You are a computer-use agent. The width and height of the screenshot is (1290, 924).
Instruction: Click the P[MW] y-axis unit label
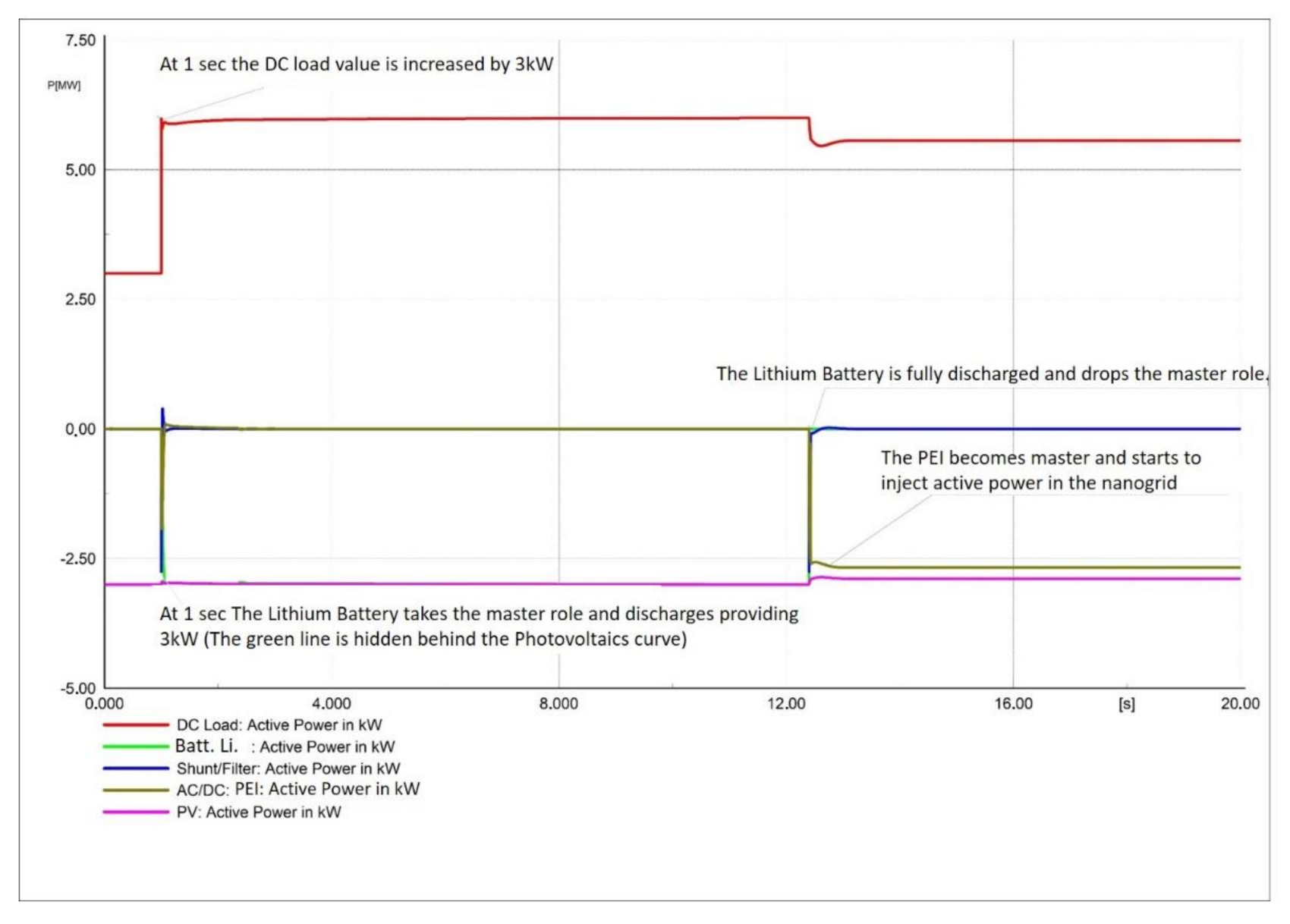64,85
